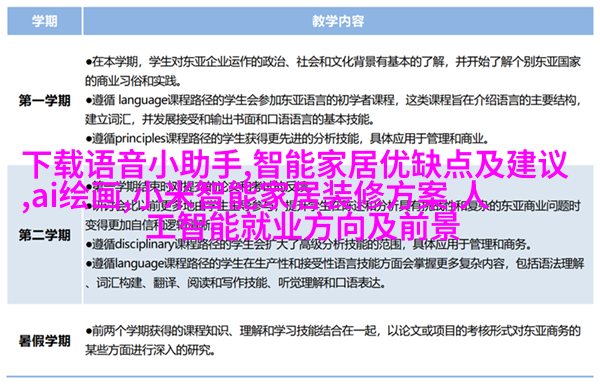Image resolution: width=600 pixels, height=384 pixels.
Task: Click the bullet 遵循disciplinary课程路径的学生
Action: pyautogui.click(x=308, y=244)
